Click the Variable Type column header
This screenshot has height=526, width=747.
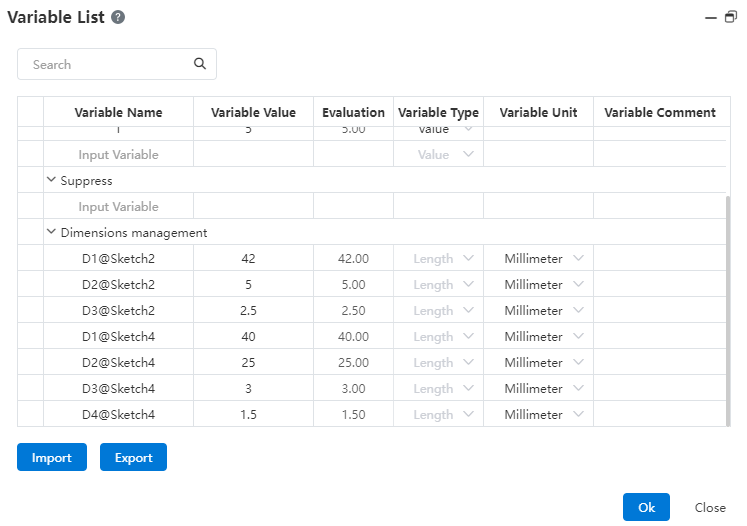438,112
